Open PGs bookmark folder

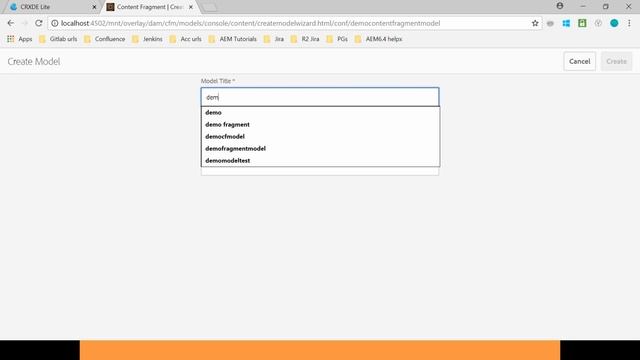click(337, 39)
